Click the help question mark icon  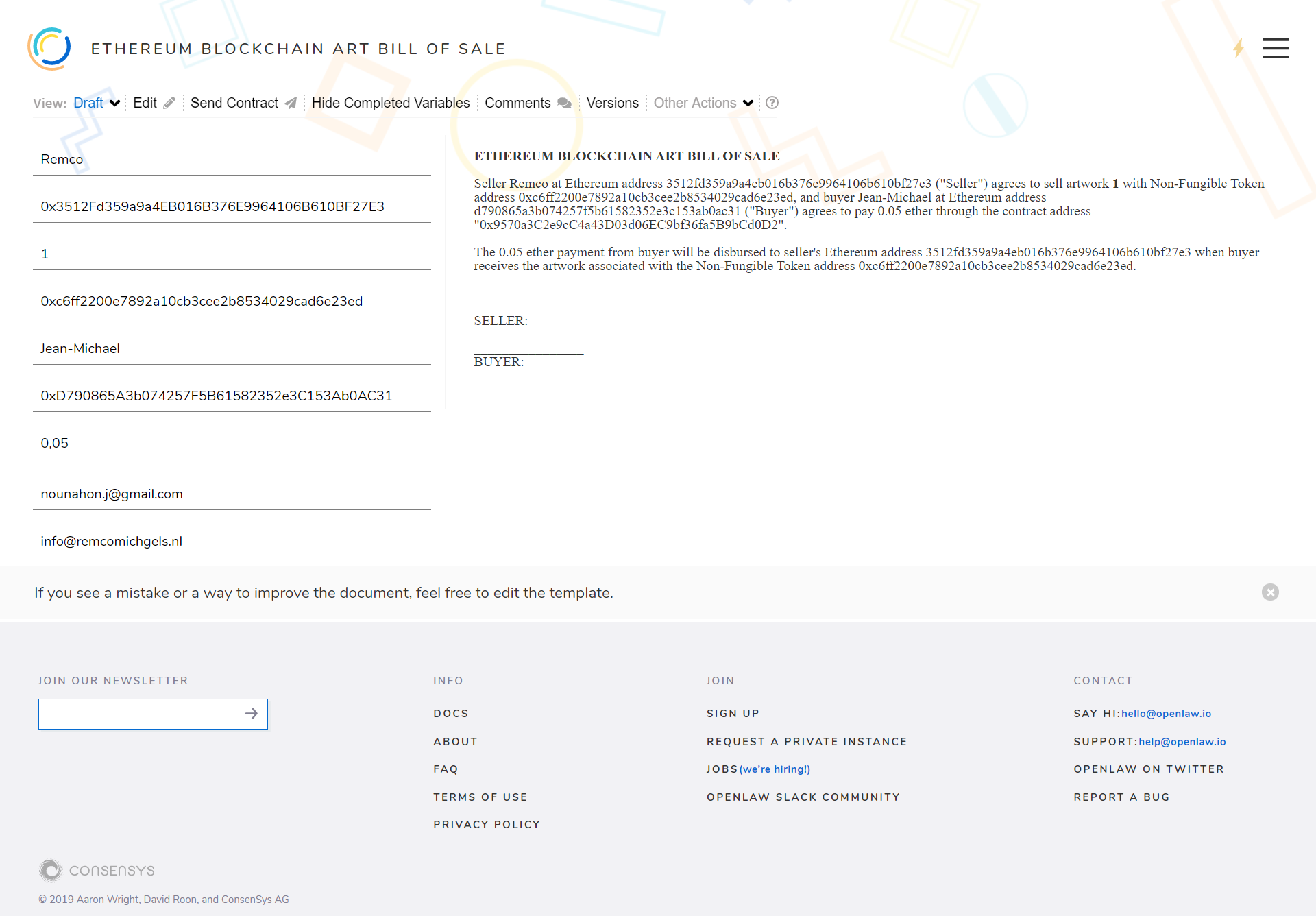click(x=772, y=103)
